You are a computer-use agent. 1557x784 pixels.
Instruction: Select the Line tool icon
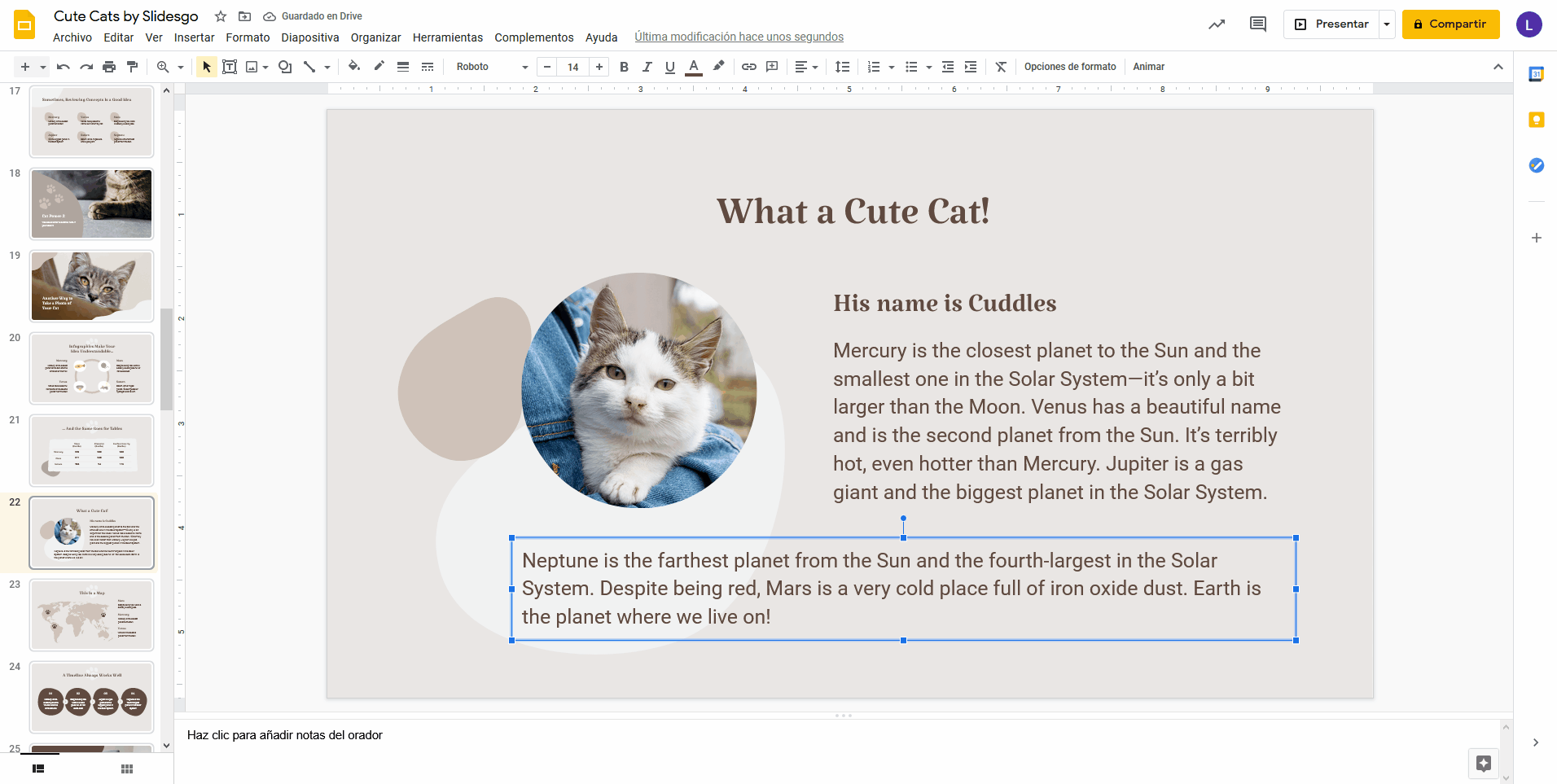coord(309,67)
